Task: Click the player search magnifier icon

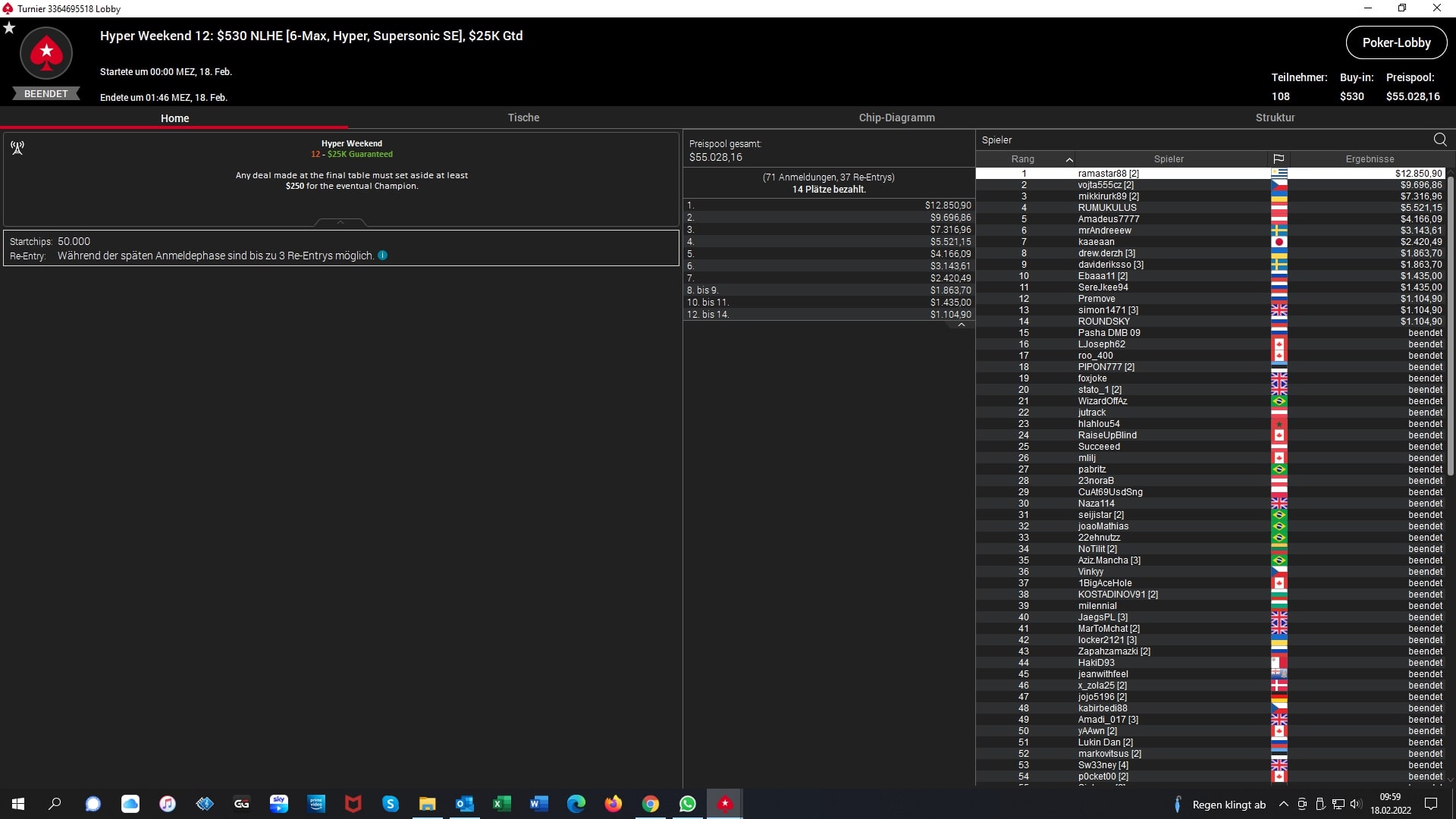Action: tap(1439, 140)
